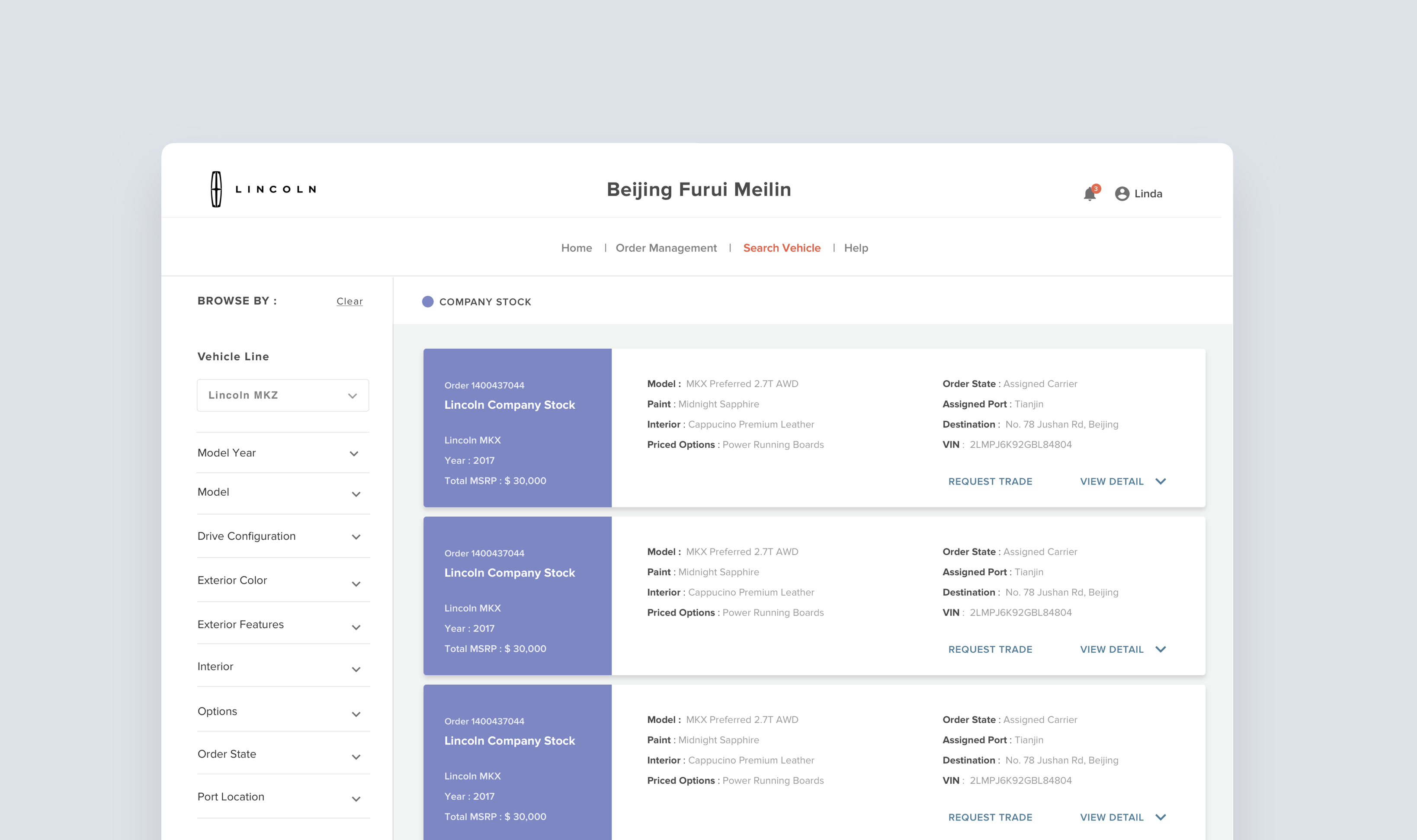The width and height of the screenshot is (1417, 840).
Task: Switch to the Home navigation tab
Action: [x=576, y=248]
